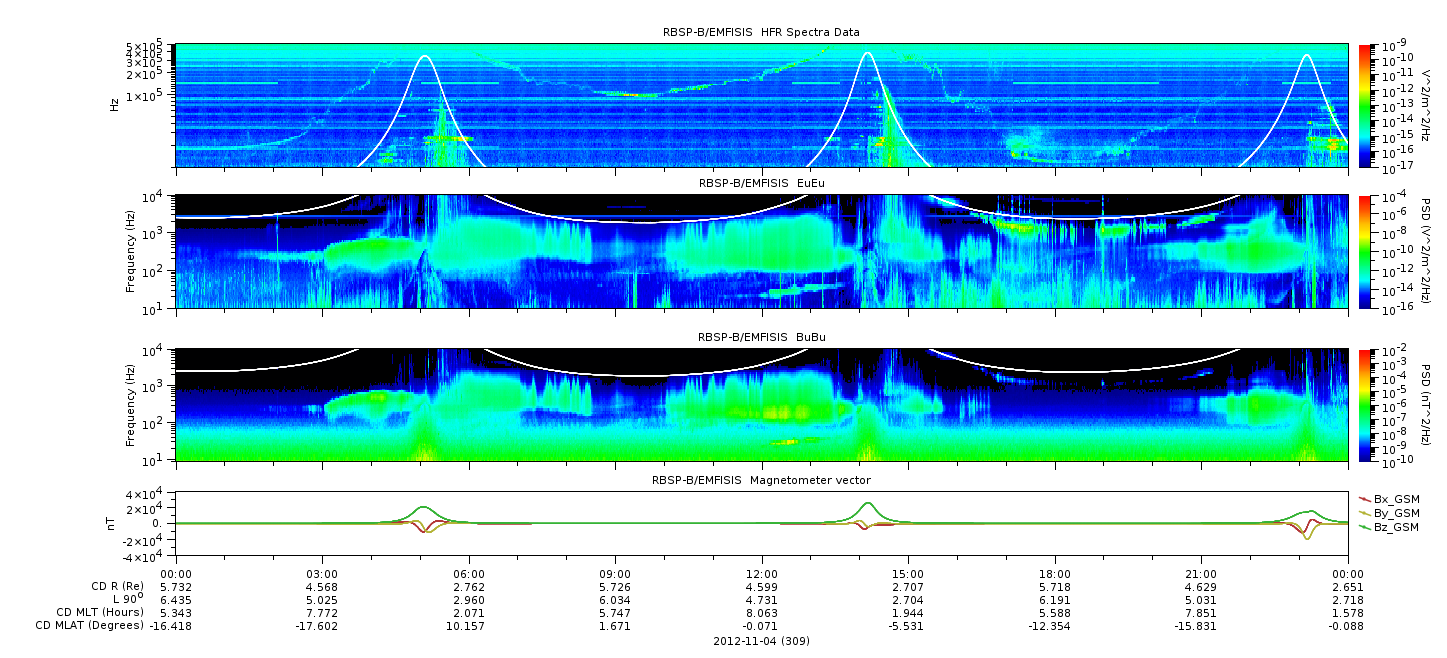Click the HFR Spectra Data plot title
Image resolution: width=1447 pixels, height=658 pixels.
(761, 33)
